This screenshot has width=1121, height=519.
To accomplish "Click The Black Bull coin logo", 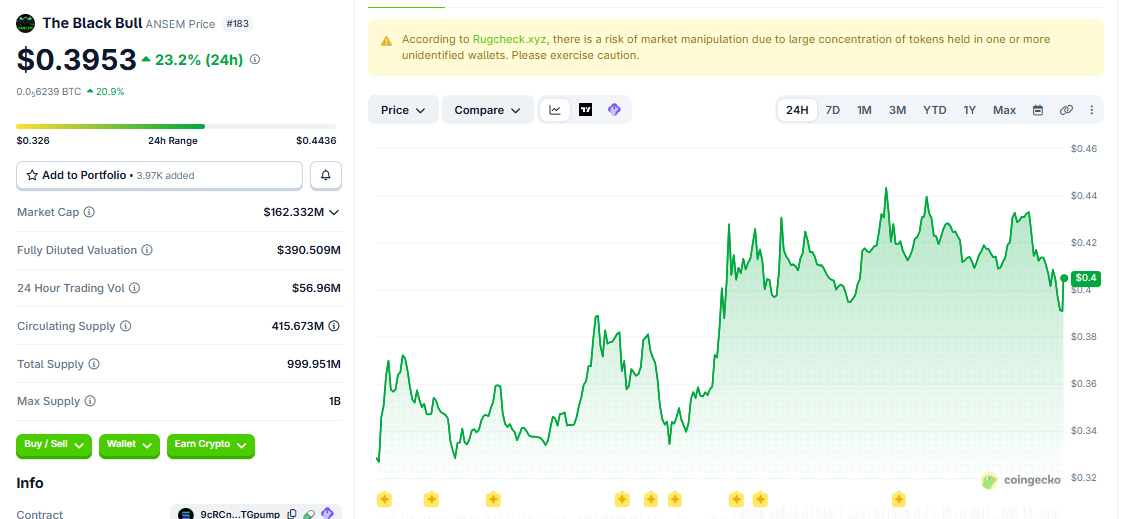I will point(26,24).
